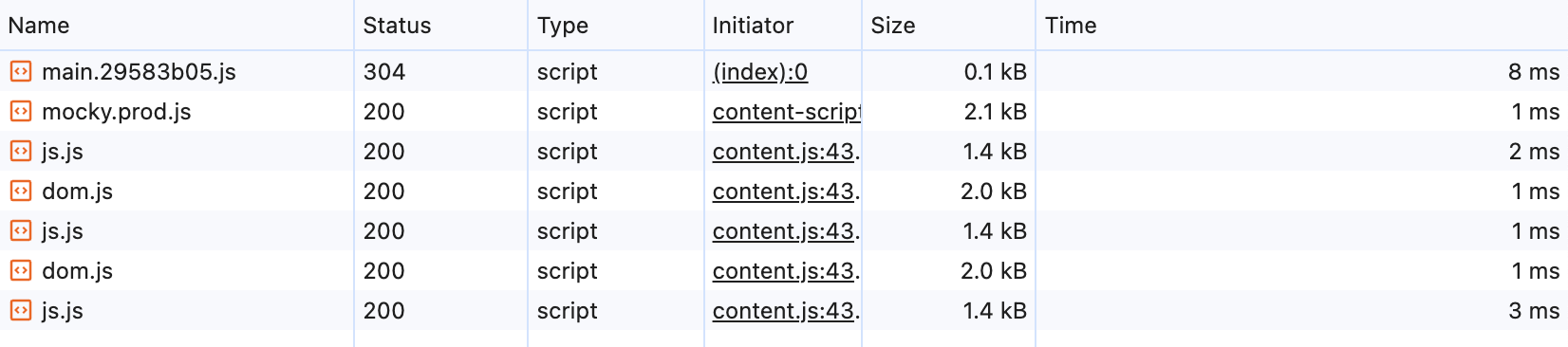1568x347 pixels.
Task: Select the mocky.prod.js request name
Action: (x=117, y=112)
